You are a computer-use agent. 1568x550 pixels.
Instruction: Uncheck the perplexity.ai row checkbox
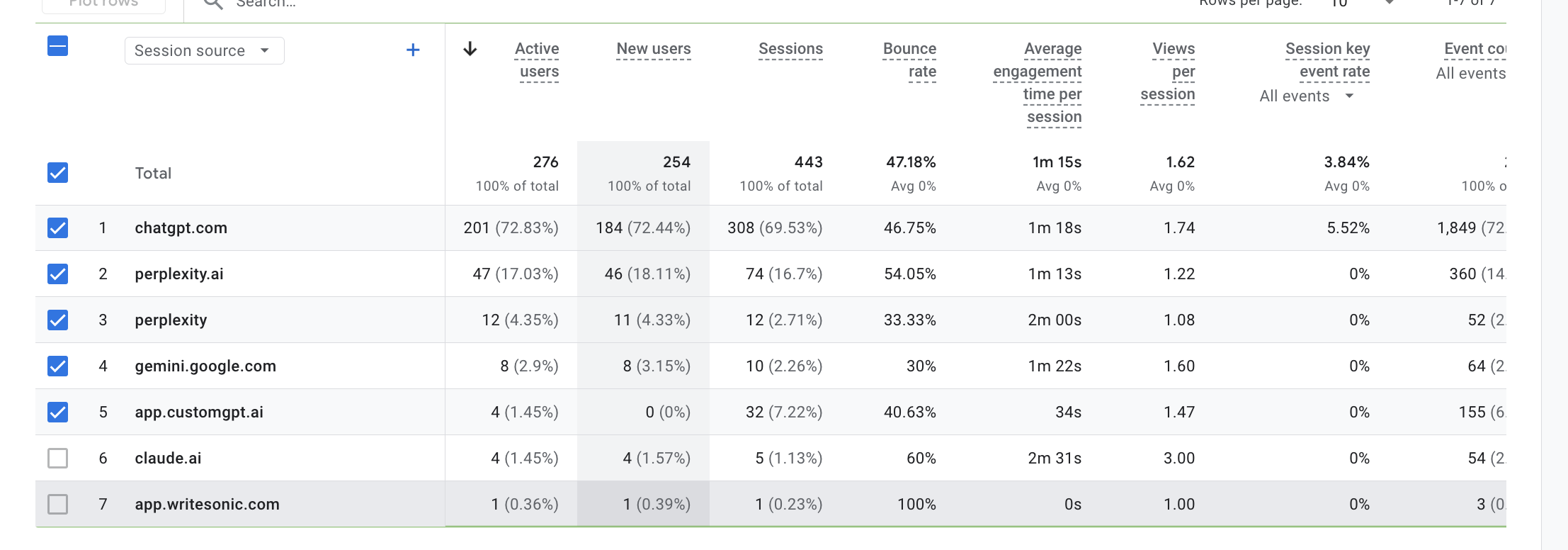58,274
